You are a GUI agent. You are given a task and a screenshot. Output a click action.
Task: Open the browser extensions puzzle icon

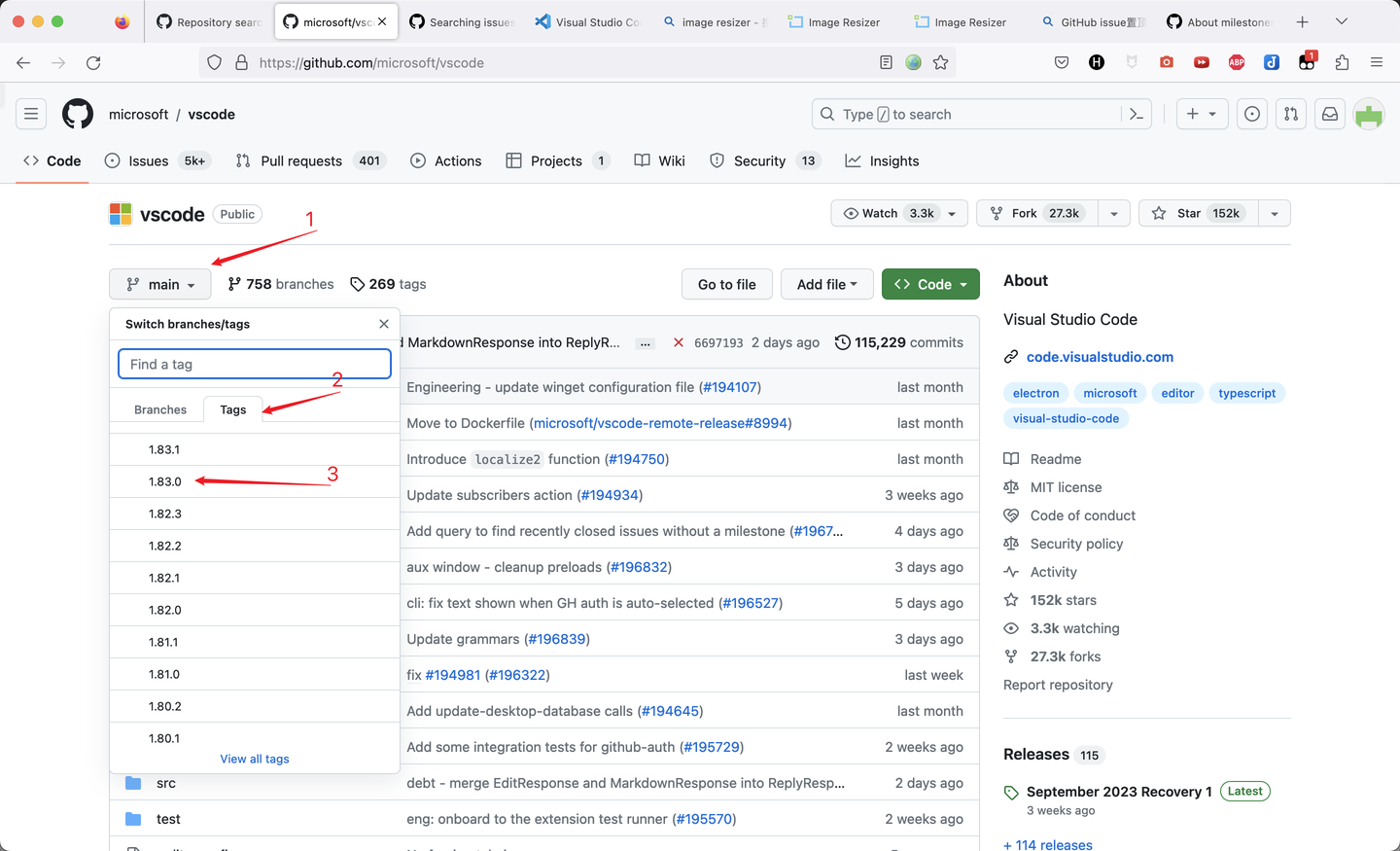[x=1342, y=62]
